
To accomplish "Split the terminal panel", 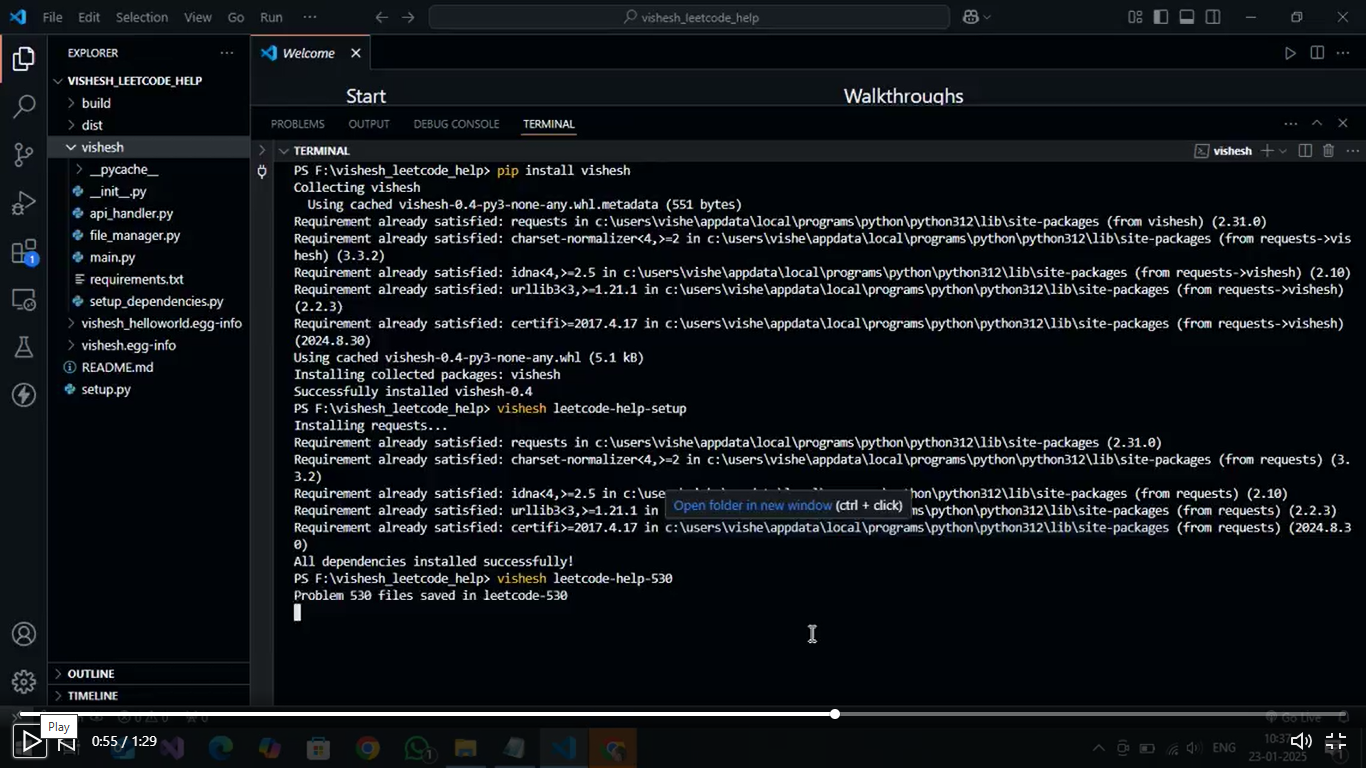I will click(1305, 151).
